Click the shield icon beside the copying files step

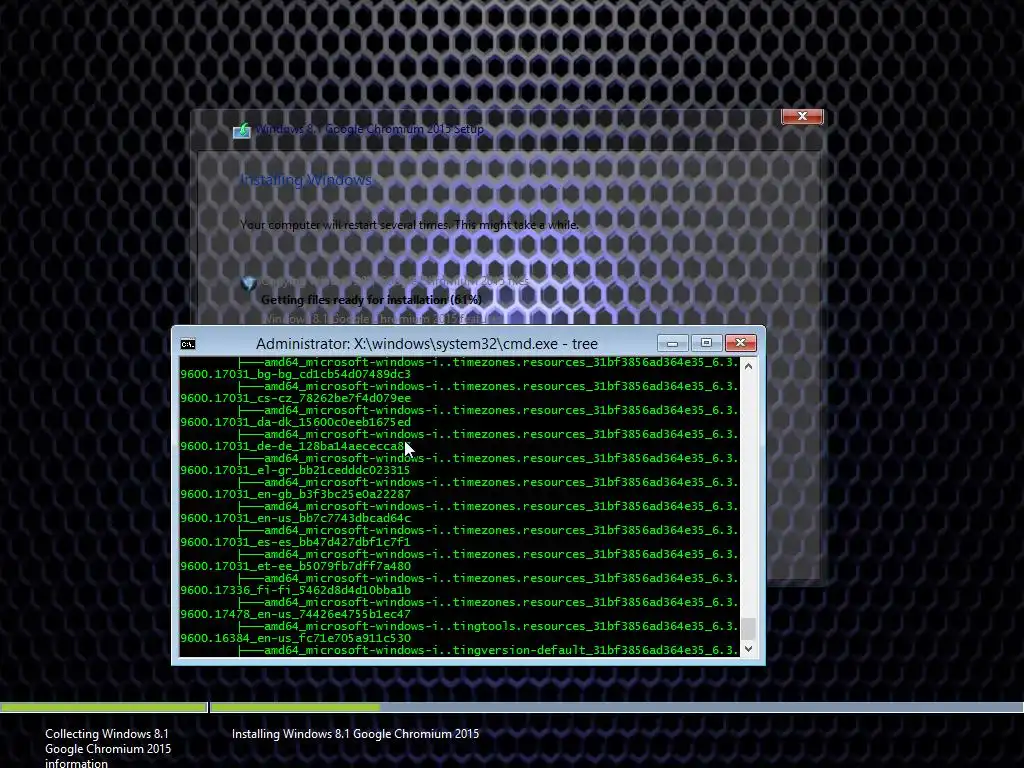[x=249, y=283]
